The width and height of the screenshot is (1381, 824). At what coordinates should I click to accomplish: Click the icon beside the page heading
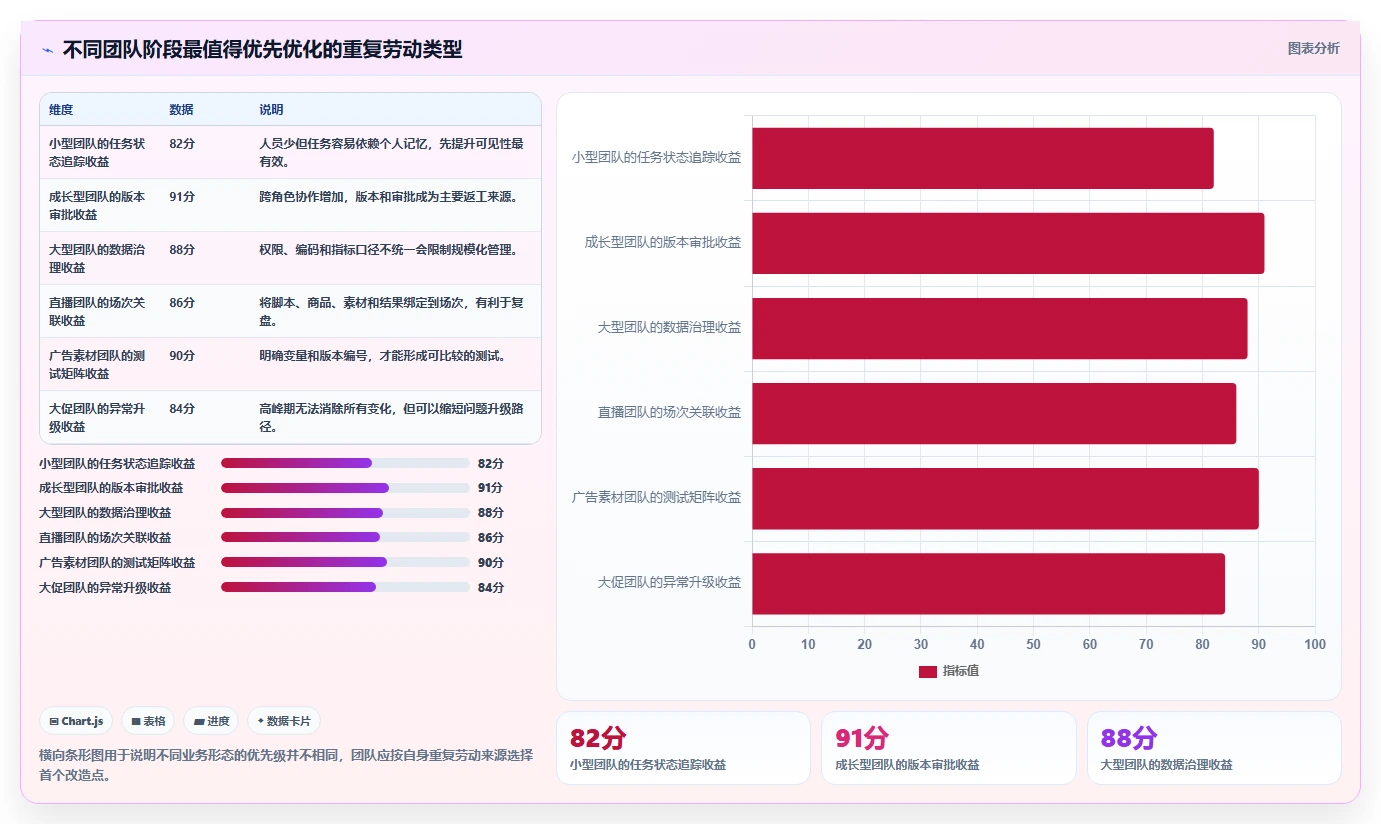pos(47,50)
